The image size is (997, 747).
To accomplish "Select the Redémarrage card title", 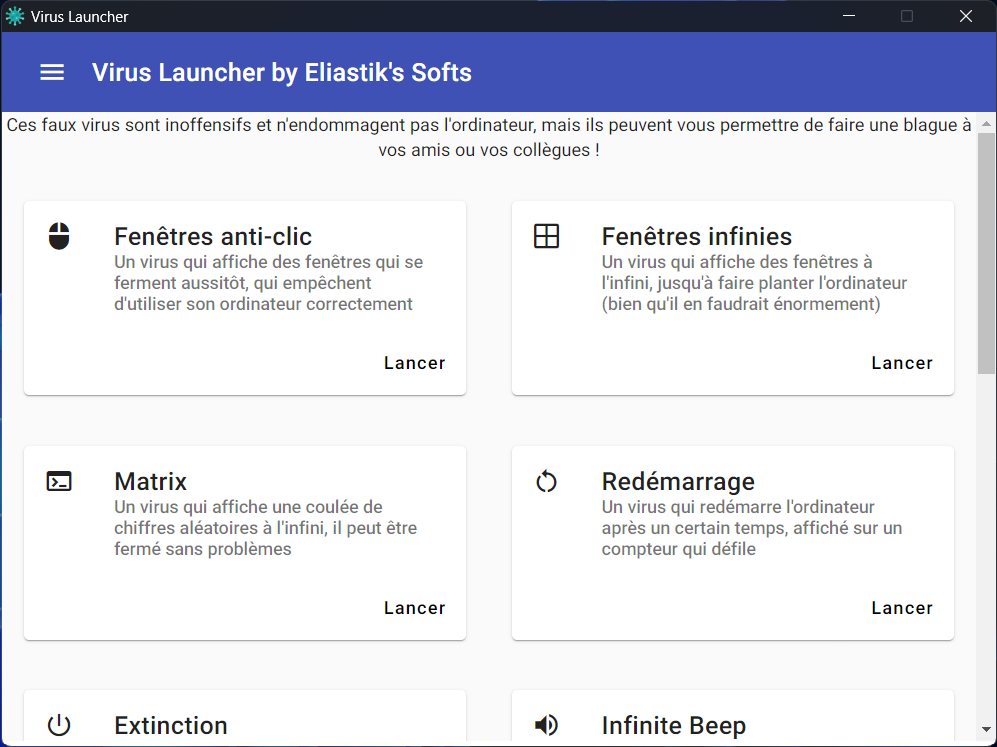I will coord(678,481).
